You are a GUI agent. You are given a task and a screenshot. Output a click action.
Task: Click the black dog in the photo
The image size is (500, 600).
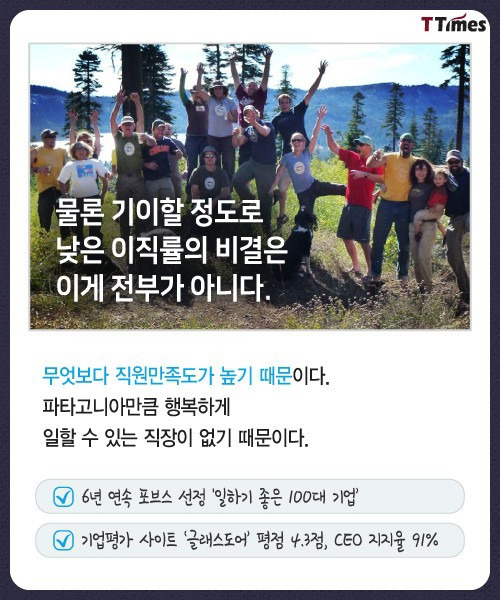pos(300,242)
